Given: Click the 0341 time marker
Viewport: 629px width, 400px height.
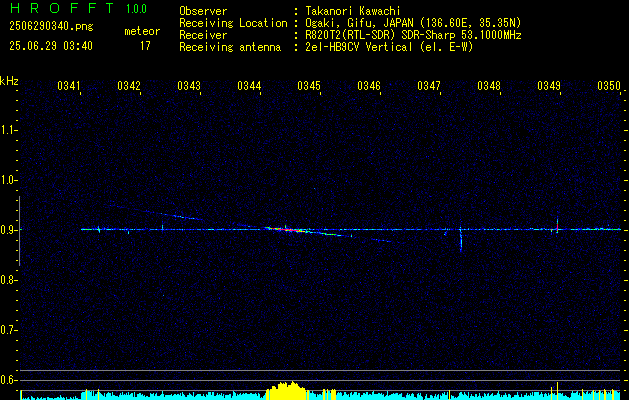Looking at the screenshot, I should click(69, 86).
